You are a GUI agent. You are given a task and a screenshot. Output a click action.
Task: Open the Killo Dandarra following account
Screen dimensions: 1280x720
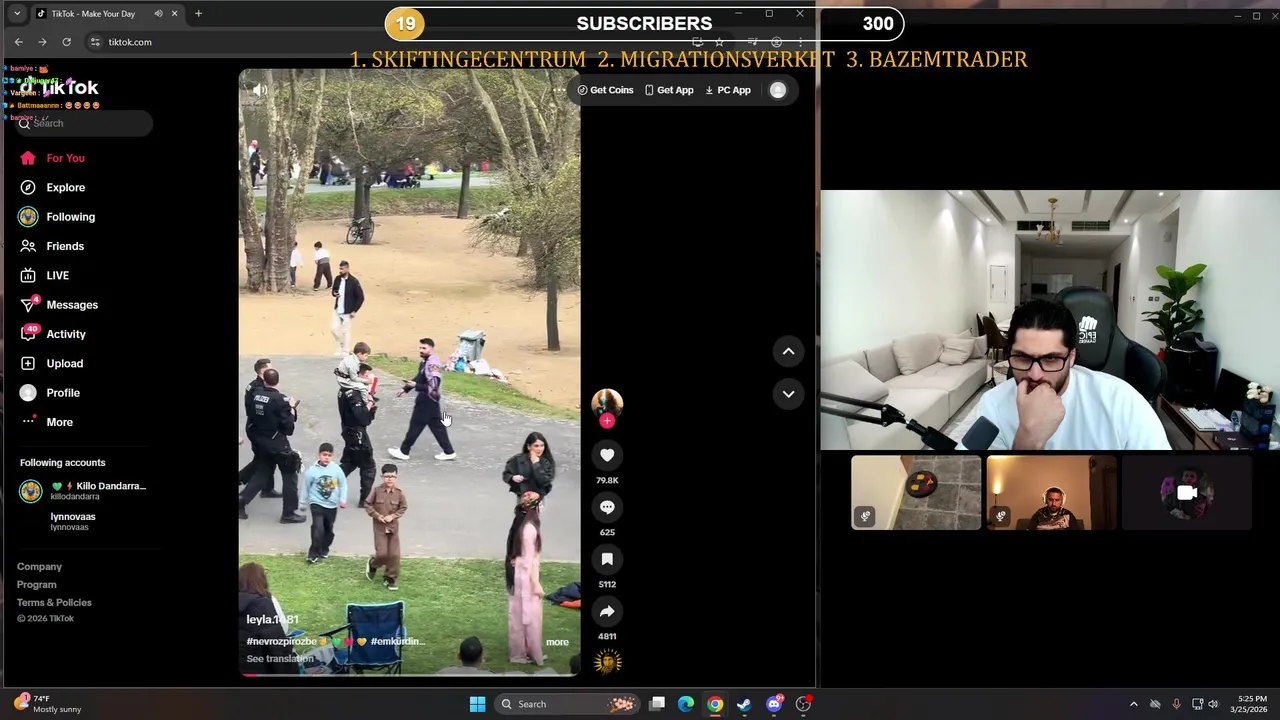tap(85, 490)
